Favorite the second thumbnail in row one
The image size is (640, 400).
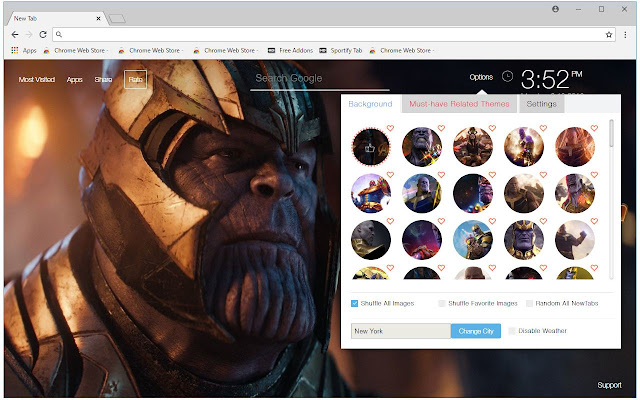click(x=441, y=128)
